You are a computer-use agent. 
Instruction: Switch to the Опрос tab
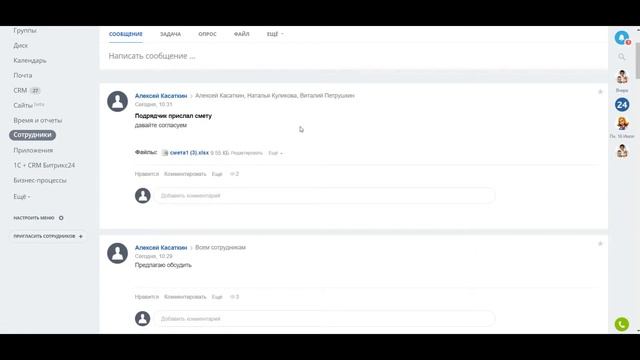(x=207, y=34)
